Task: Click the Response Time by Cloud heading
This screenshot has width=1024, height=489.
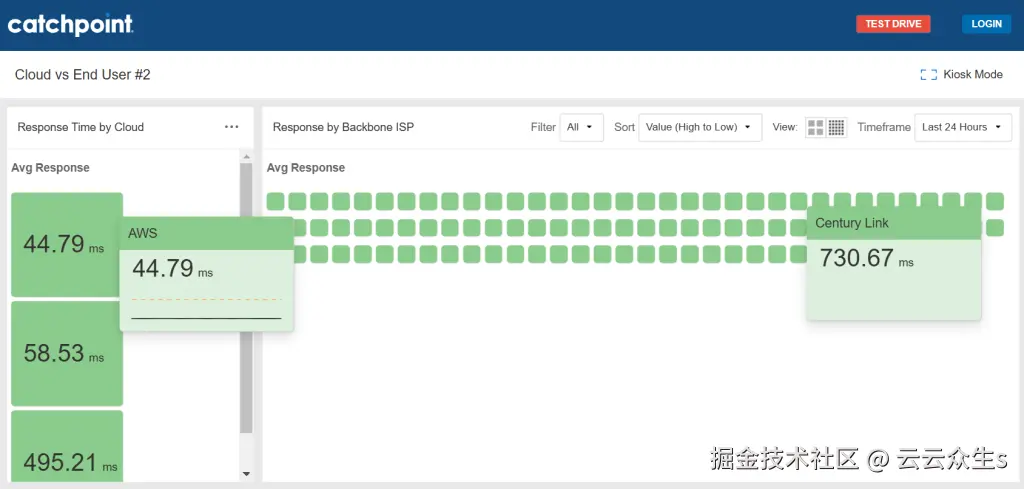Action: 80,127
